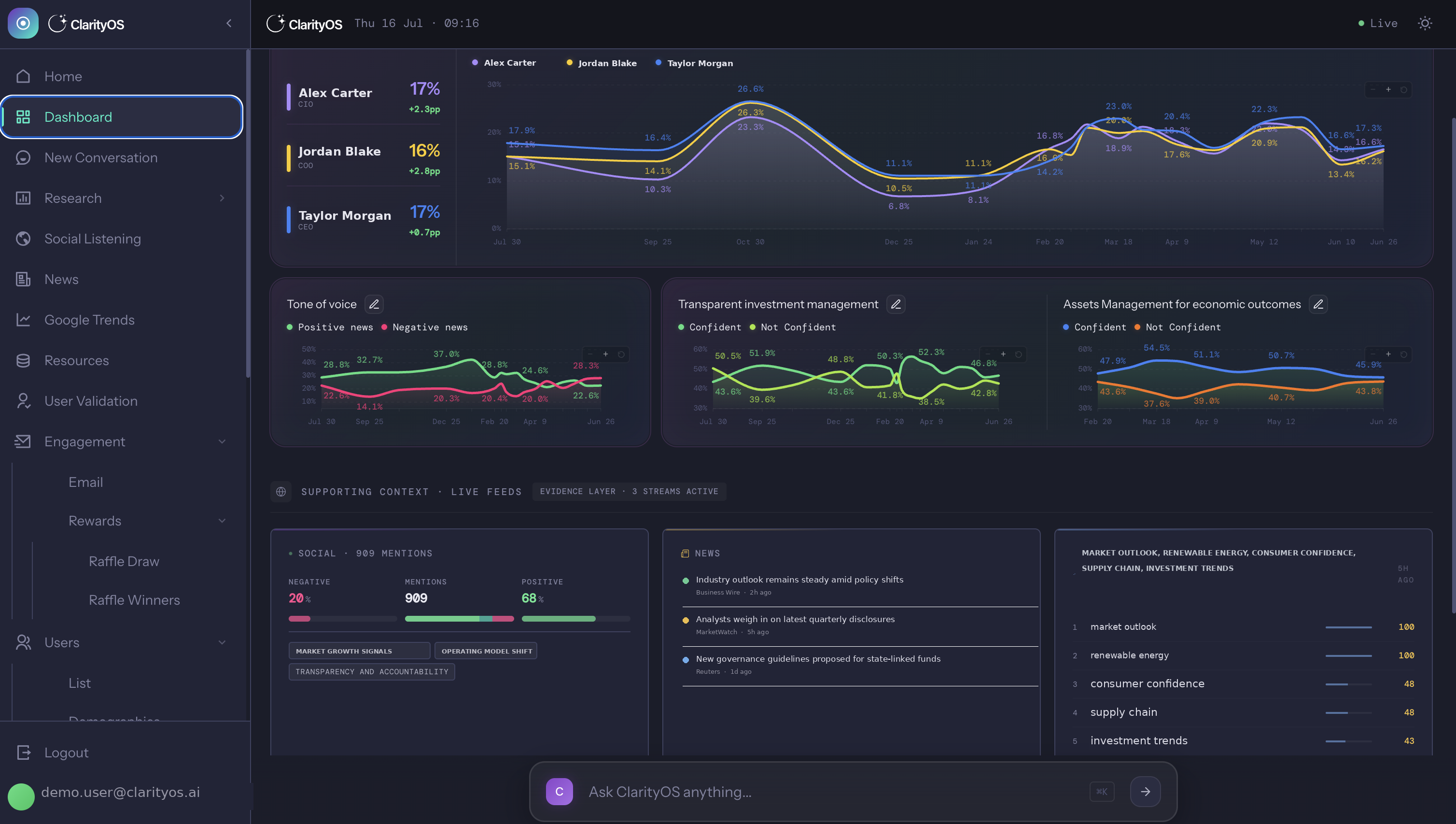Image resolution: width=1456 pixels, height=824 pixels.
Task: Toggle Alex Carter series in chart legend
Action: point(504,63)
